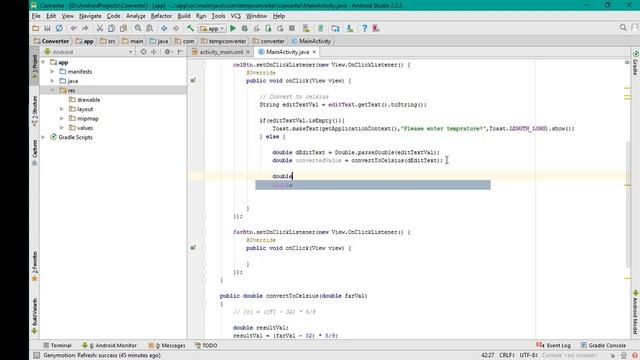Viewport: 640px width, 360px height.
Task: Click the Undo toolbar icon
Action: (x=73, y=28)
